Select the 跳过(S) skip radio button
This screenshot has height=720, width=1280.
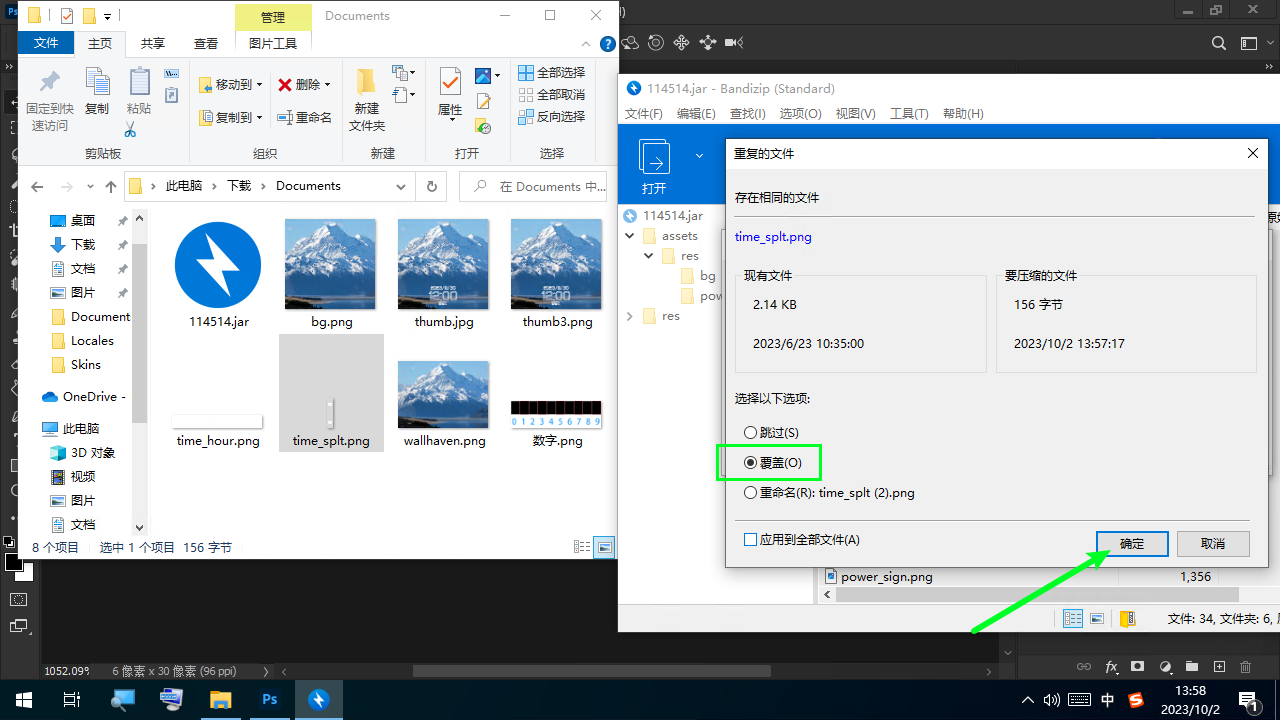751,432
